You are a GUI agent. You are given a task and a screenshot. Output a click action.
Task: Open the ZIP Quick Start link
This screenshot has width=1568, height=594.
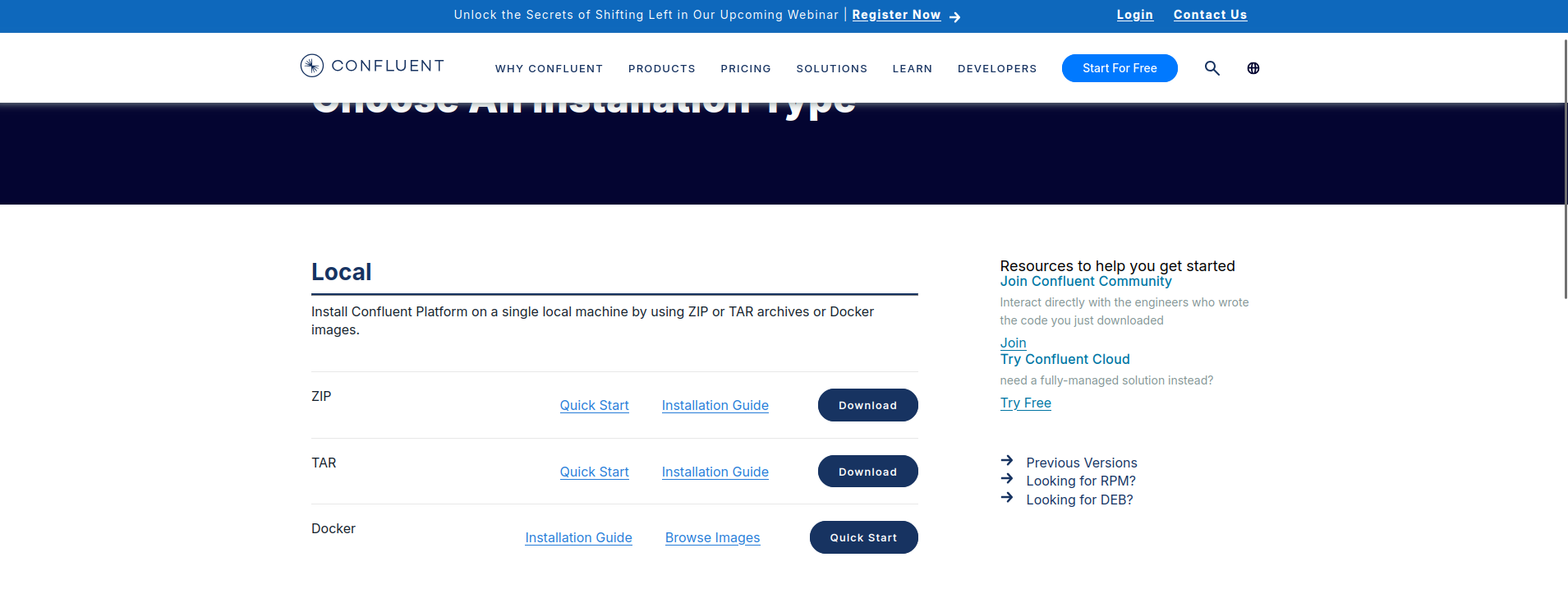pos(594,406)
